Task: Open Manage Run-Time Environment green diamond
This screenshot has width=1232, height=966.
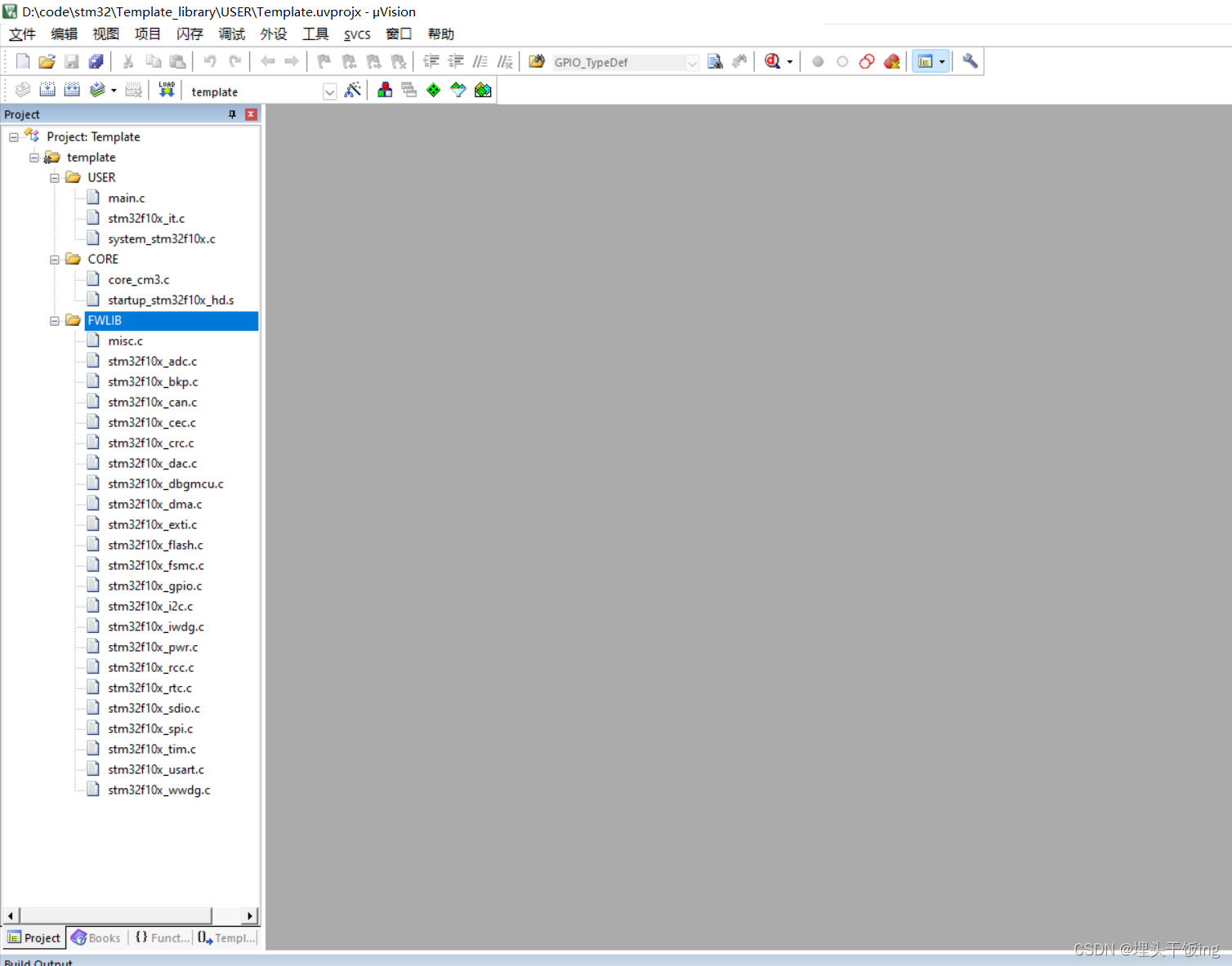Action: (434, 90)
